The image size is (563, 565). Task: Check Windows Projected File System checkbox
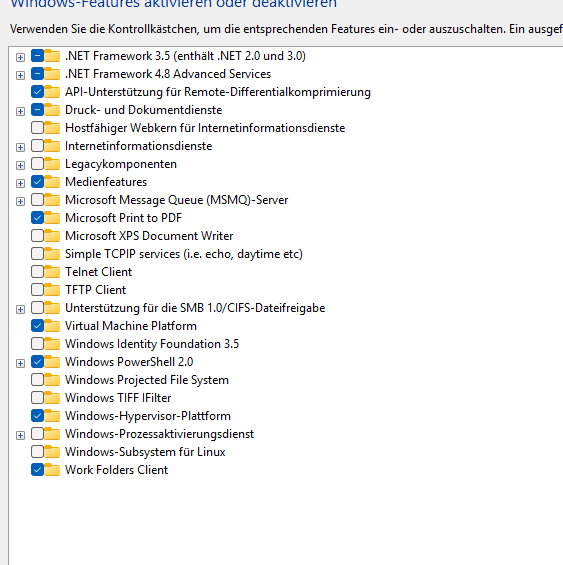tap(37, 380)
